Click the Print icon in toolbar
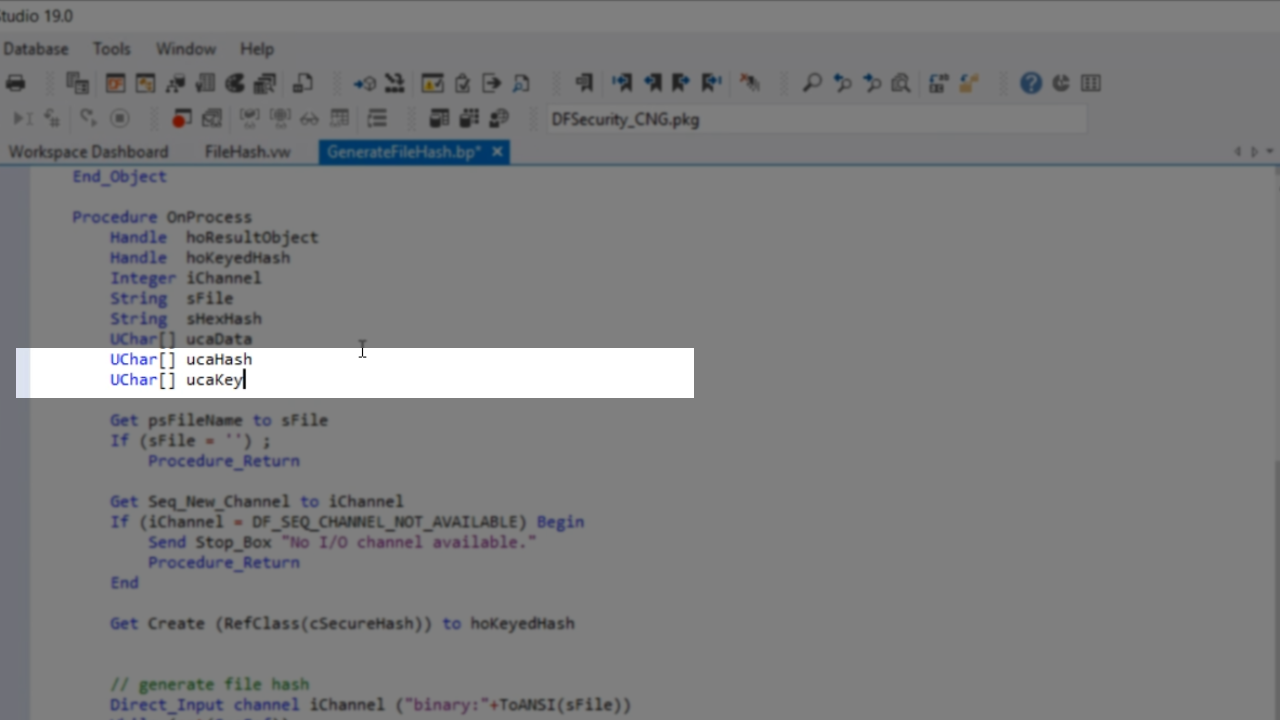This screenshot has height=720, width=1280. (x=16, y=83)
